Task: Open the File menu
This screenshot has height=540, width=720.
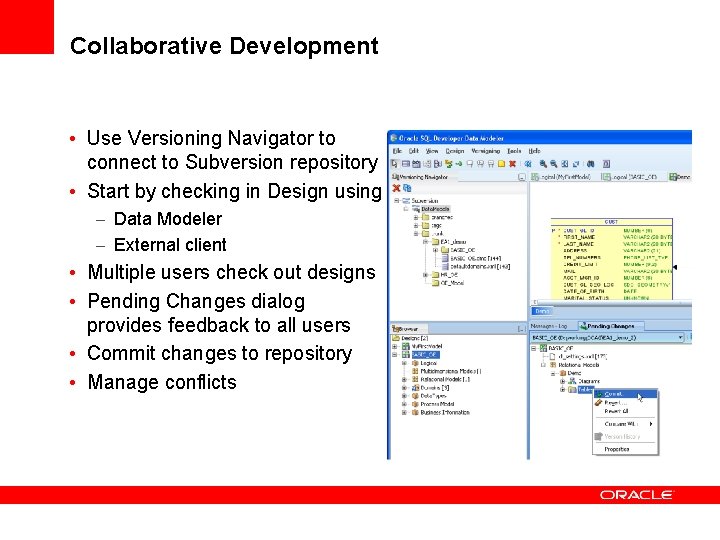Action: [397, 151]
